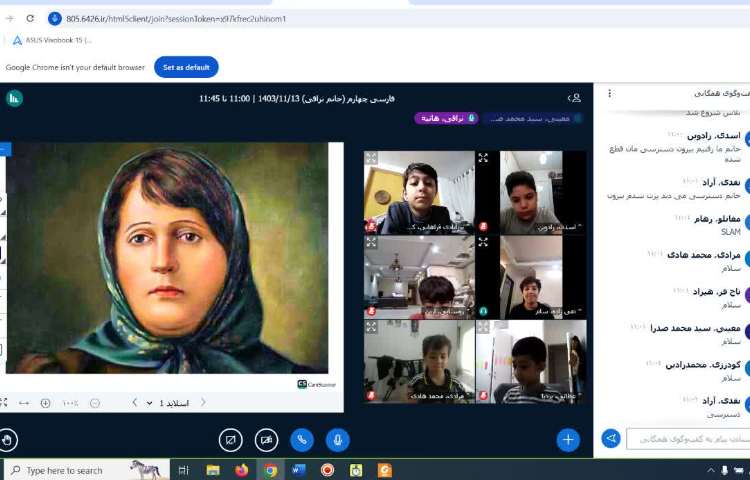The height and width of the screenshot is (480, 750).
Task: Click the green headphone listen-only badge
Action: pyautogui.click(x=483, y=311)
